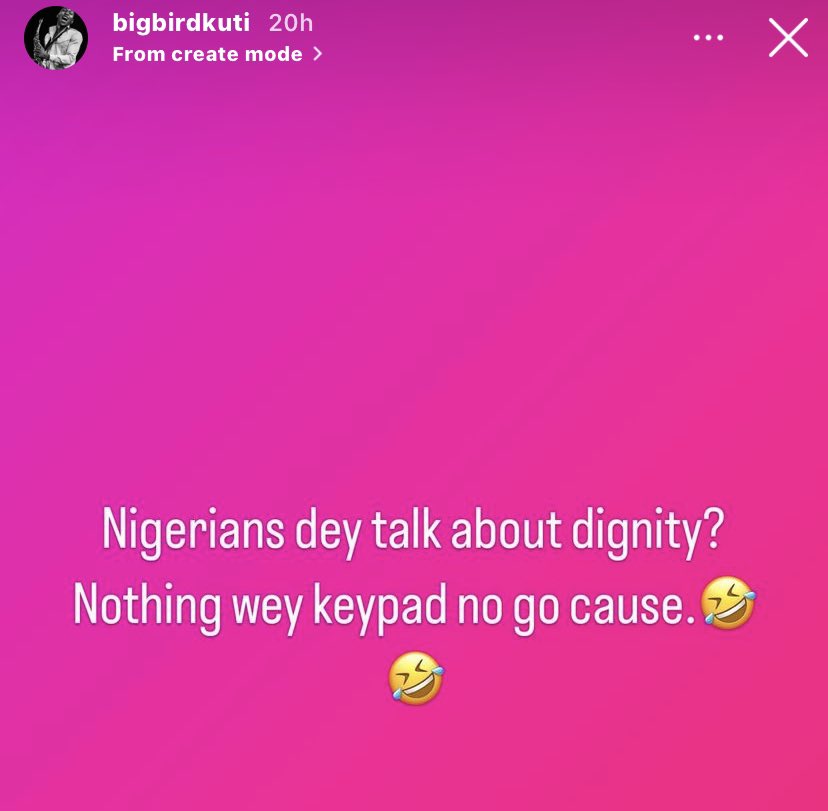Expand the chevron beside From create mode
Image resolution: width=828 pixels, height=811 pixels.
coord(317,54)
